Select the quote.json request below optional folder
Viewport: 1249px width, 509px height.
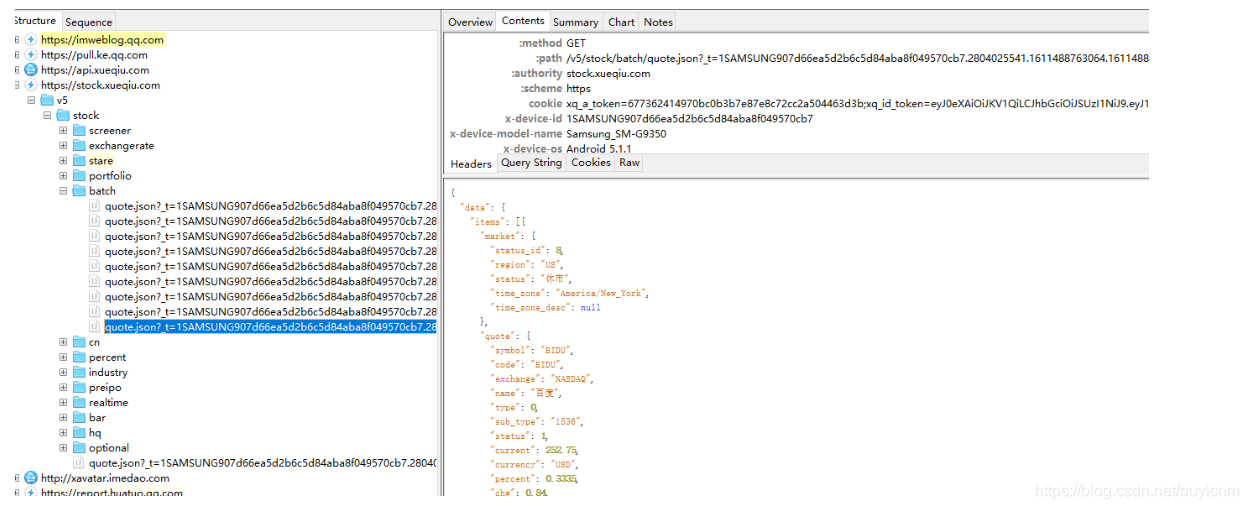(x=262, y=463)
